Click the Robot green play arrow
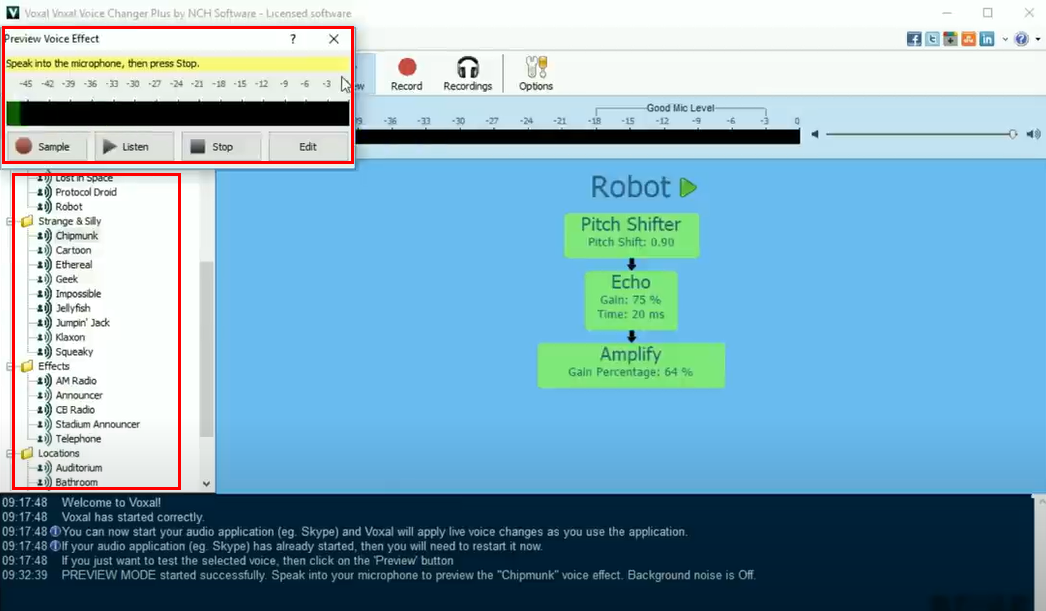The height and width of the screenshot is (611, 1046). [x=688, y=187]
